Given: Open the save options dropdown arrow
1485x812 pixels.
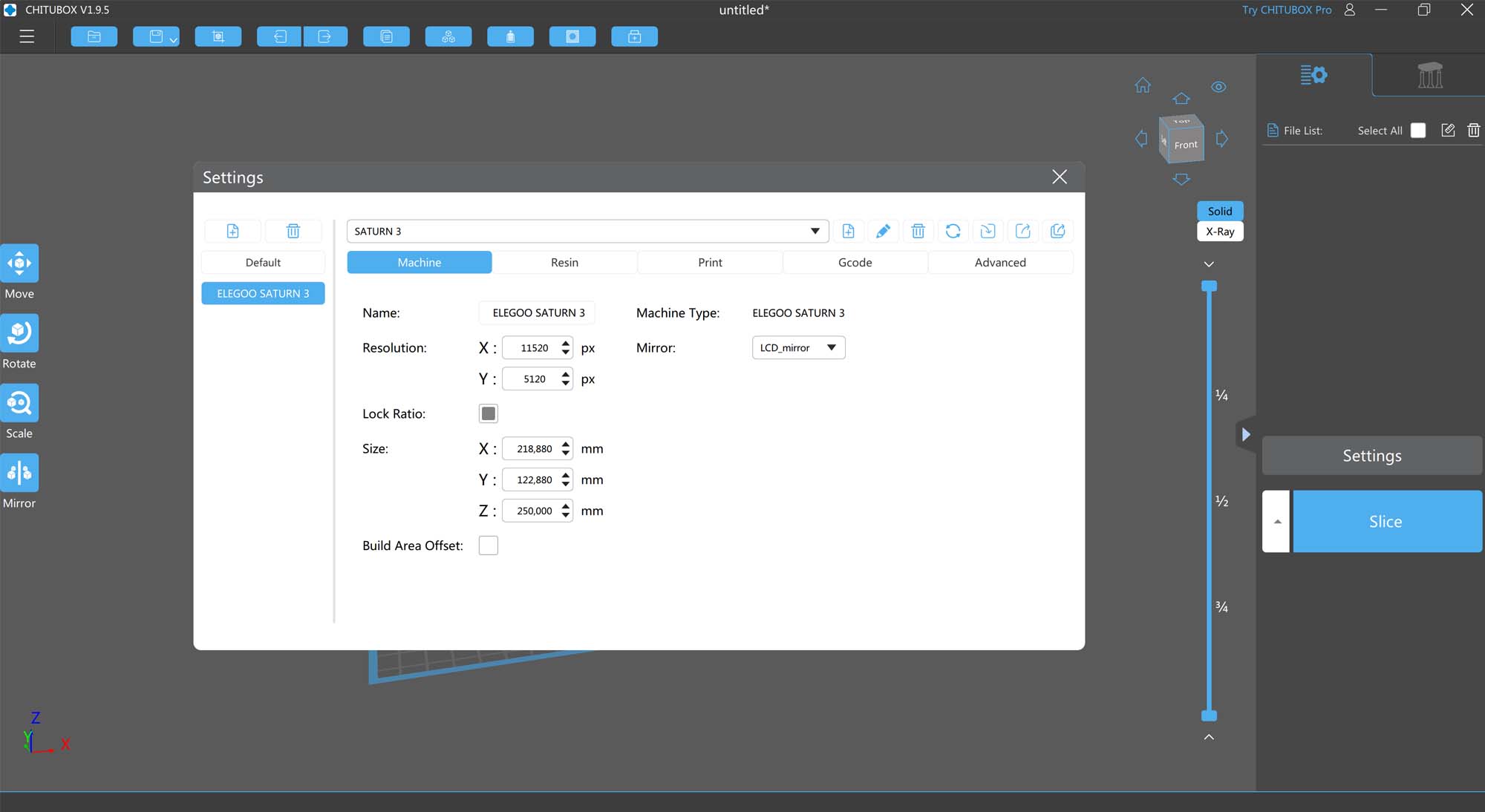Looking at the screenshot, I should click(x=174, y=39).
